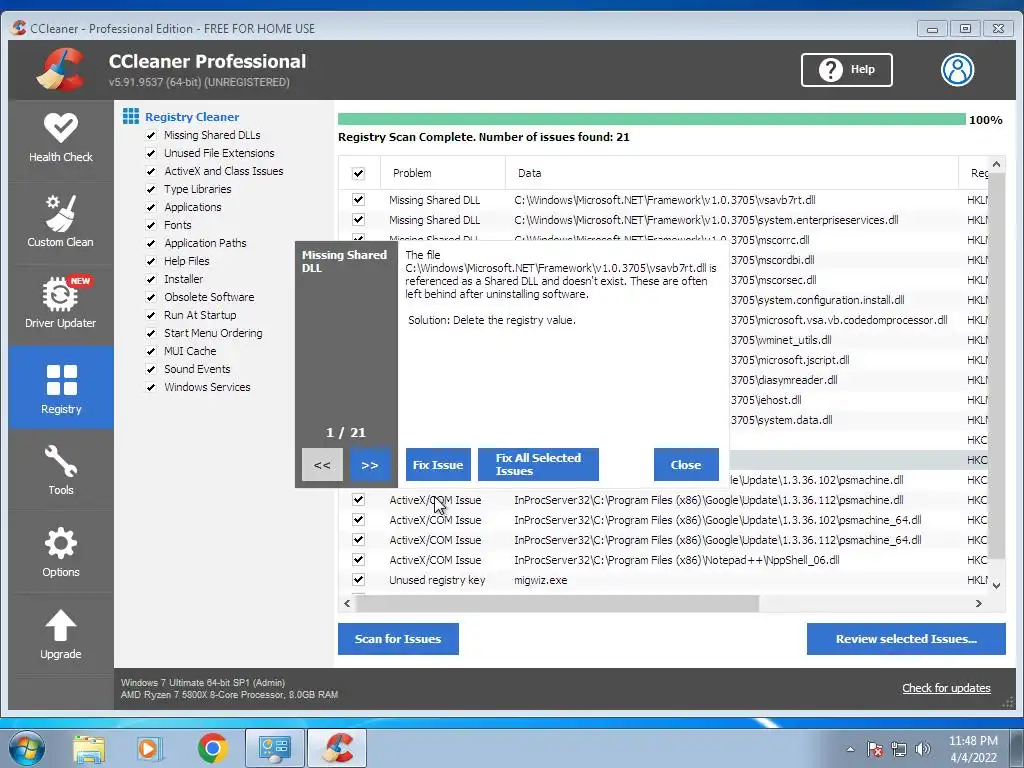Screen dimensions: 1024x768
Task: Click the Registry Cleaner grid icon
Action: point(131,116)
